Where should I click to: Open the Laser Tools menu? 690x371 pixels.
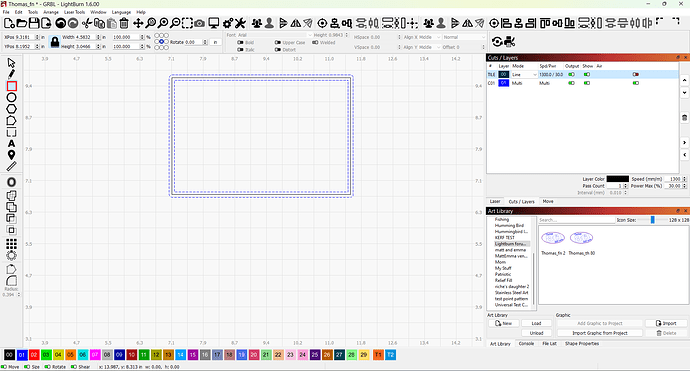click(74, 12)
